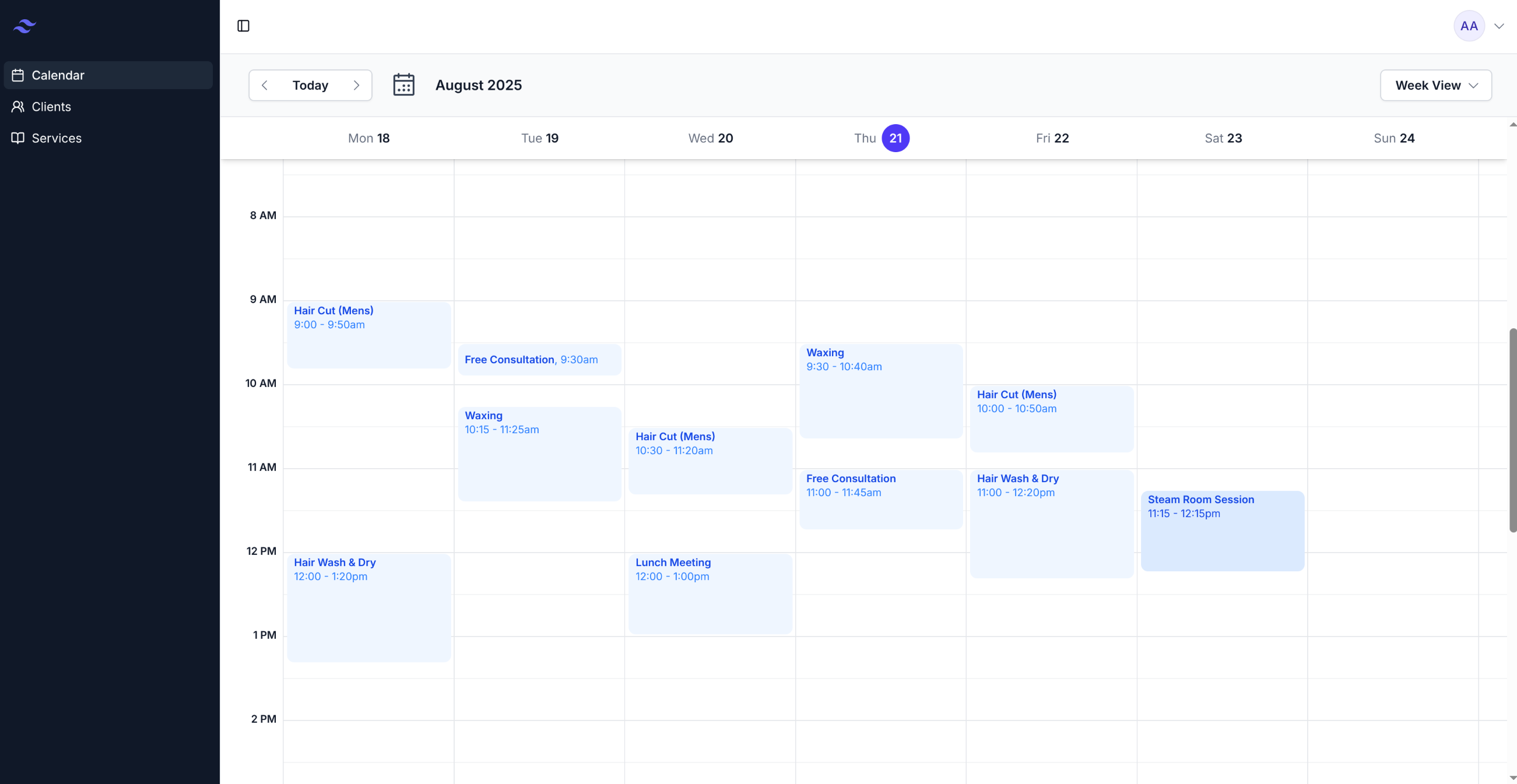The image size is (1517, 784).
Task: Open the AA user avatar
Action: click(x=1469, y=26)
